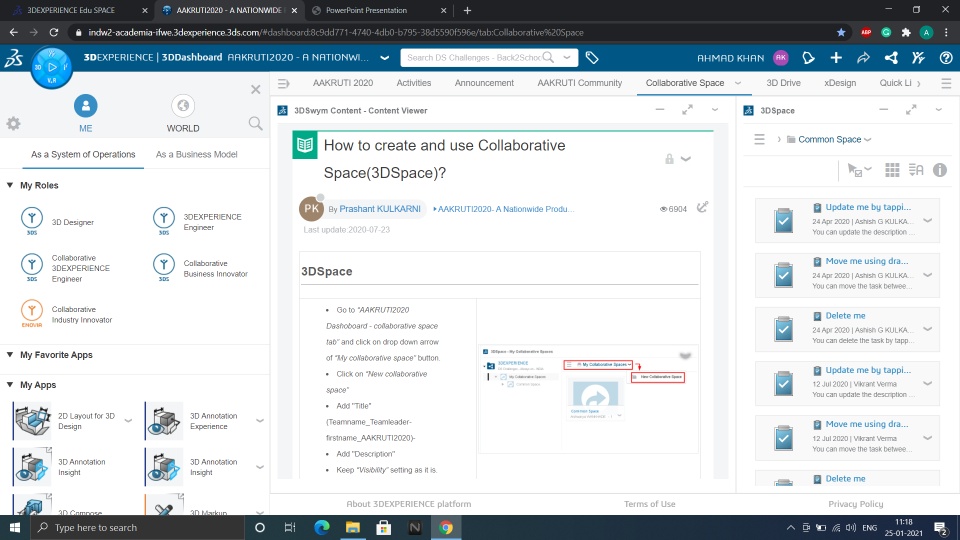960x540 pixels.
Task: Open the dashboard name dropdown arrow
Action: pyautogui.click(x=384, y=58)
